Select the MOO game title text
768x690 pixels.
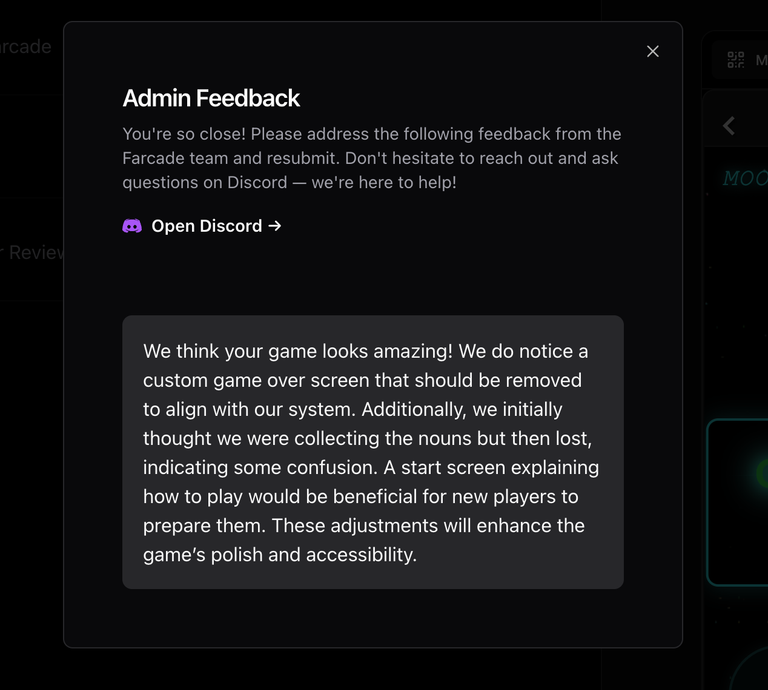tap(745, 178)
